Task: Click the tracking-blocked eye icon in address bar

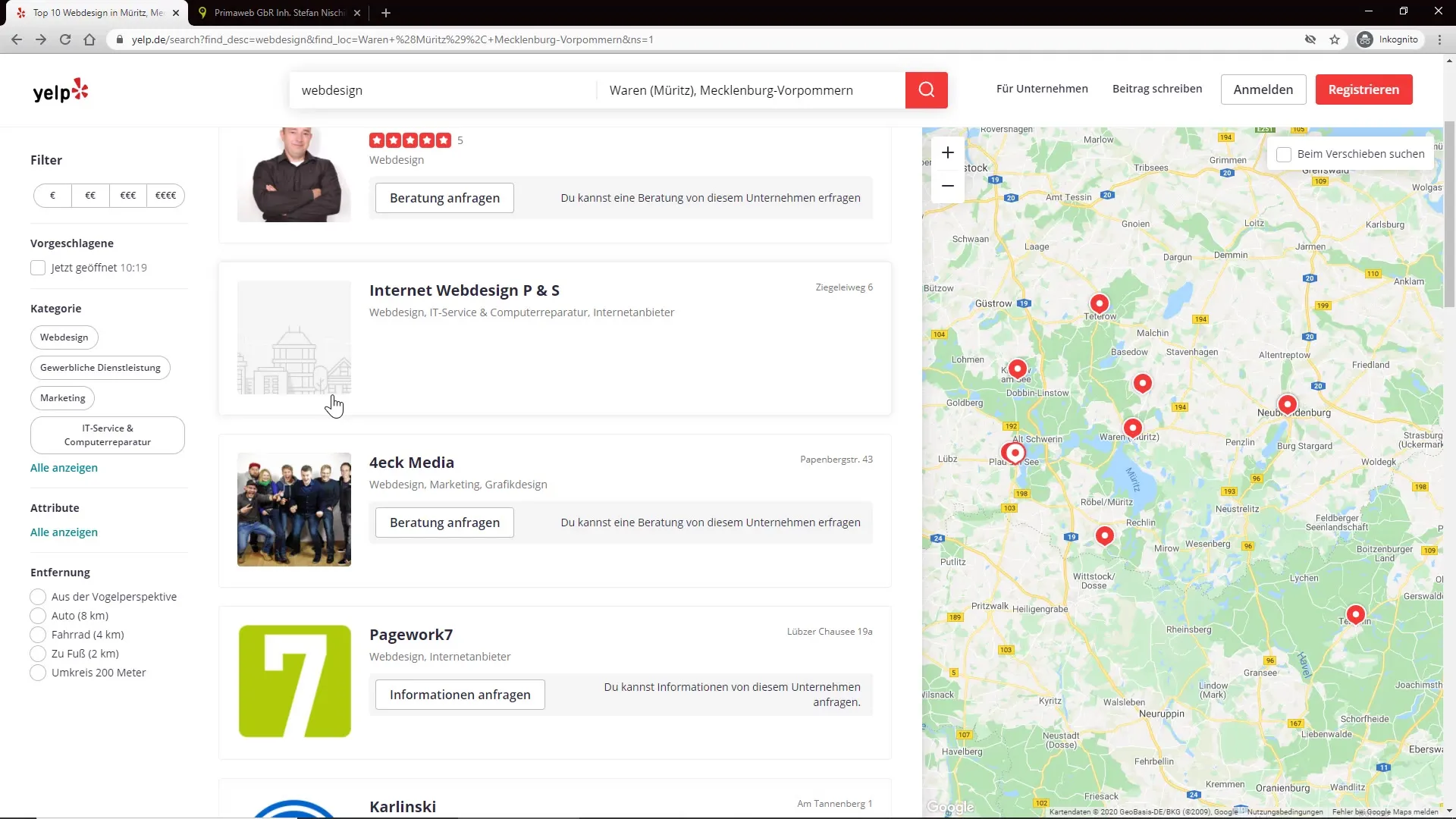Action: click(x=1310, y=39)
